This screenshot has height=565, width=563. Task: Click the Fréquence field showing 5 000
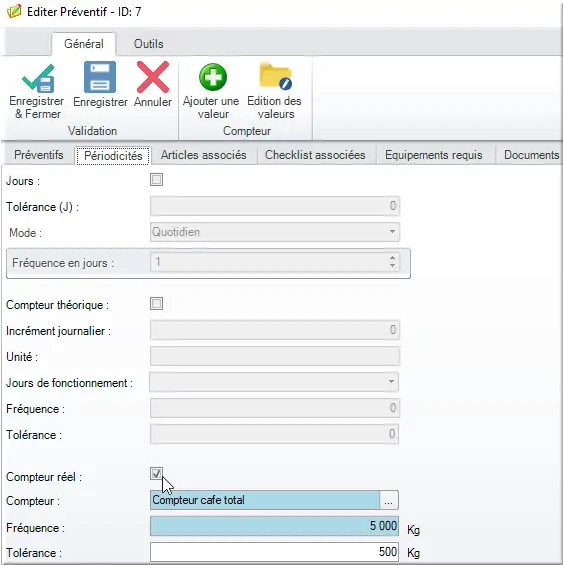pos(274,526)
